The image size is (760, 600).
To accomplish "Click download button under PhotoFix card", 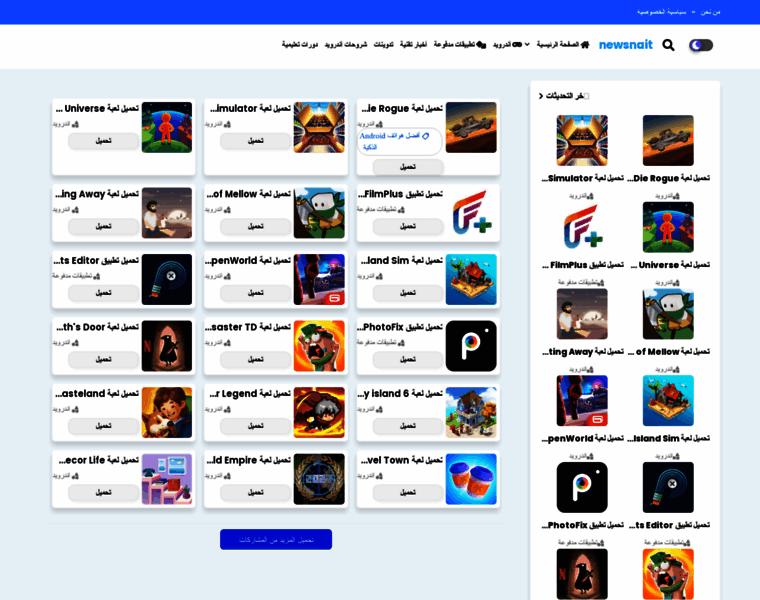I will pos(408,360).
